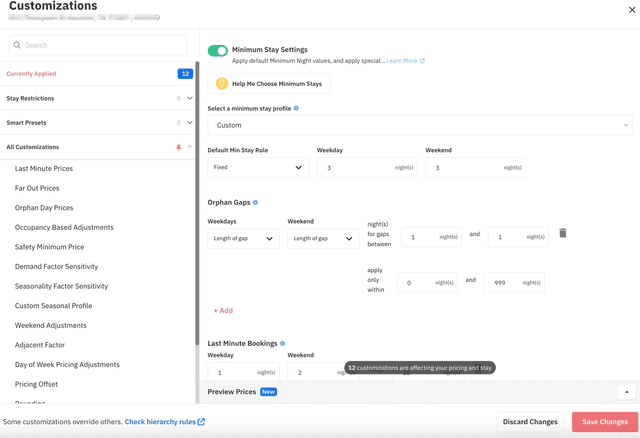Select Last Minute Prices customization

(x=44, y=169)
